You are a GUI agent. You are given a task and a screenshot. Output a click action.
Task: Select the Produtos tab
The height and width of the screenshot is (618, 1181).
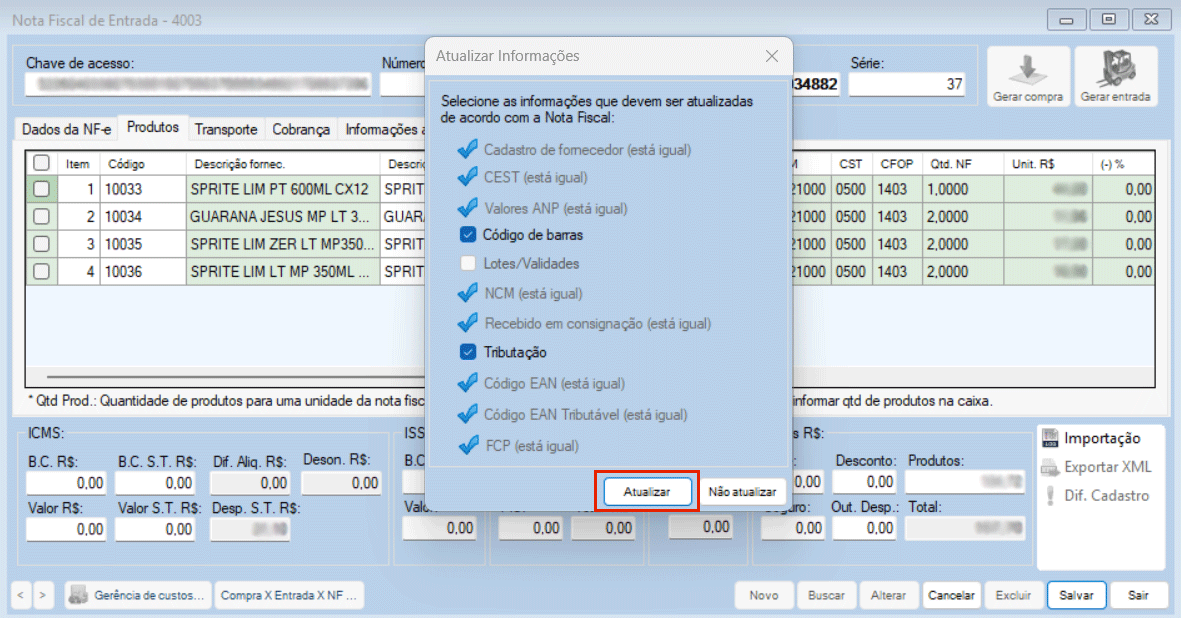coord(153,127)
